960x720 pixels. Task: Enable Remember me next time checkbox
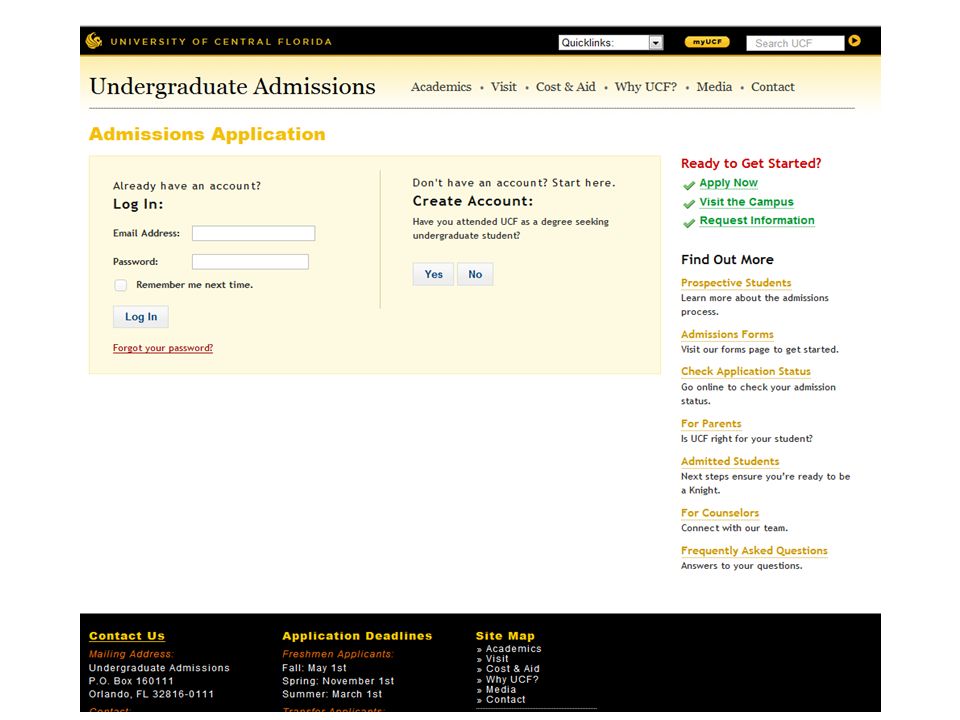(x=121, y=285)
